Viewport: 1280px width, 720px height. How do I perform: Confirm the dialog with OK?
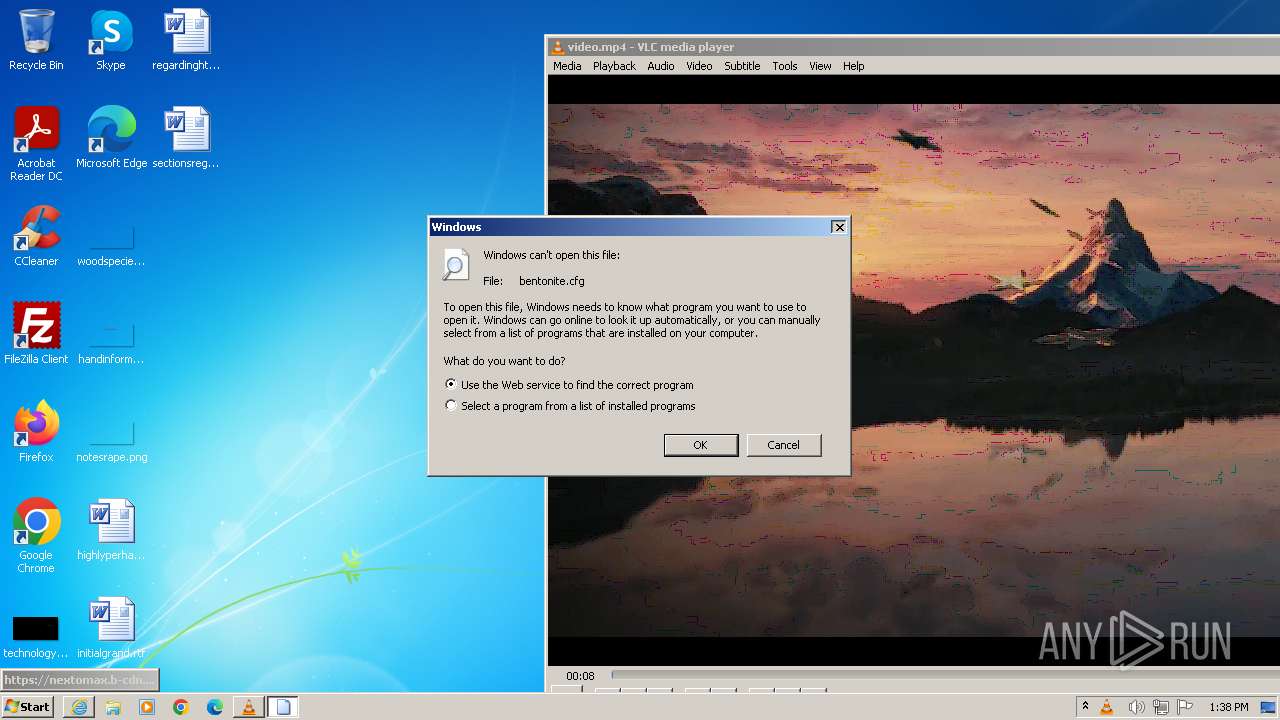pyautogui.click(x=701, y=445)
